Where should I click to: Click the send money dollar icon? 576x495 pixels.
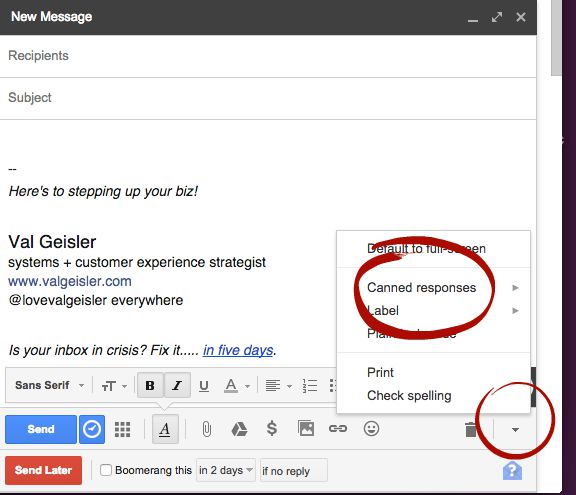point(272,429)
